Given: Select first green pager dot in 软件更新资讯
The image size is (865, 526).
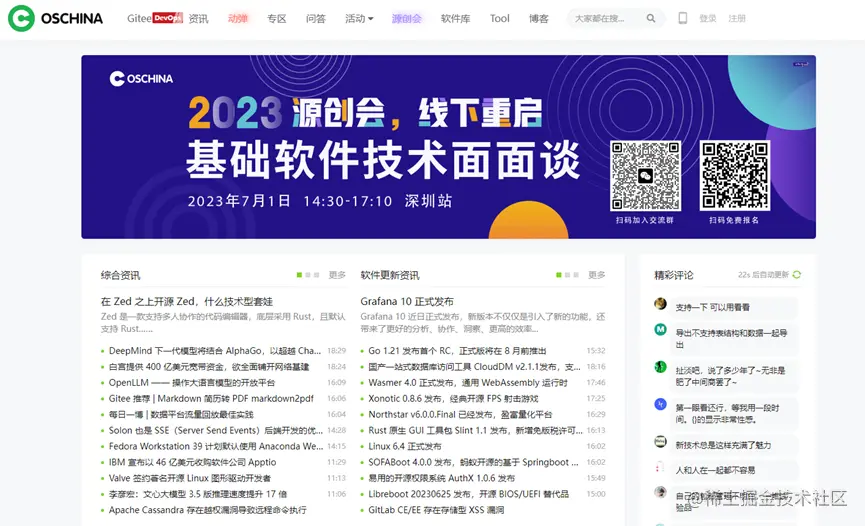Looking at the screenshot, I should [558, 275].
